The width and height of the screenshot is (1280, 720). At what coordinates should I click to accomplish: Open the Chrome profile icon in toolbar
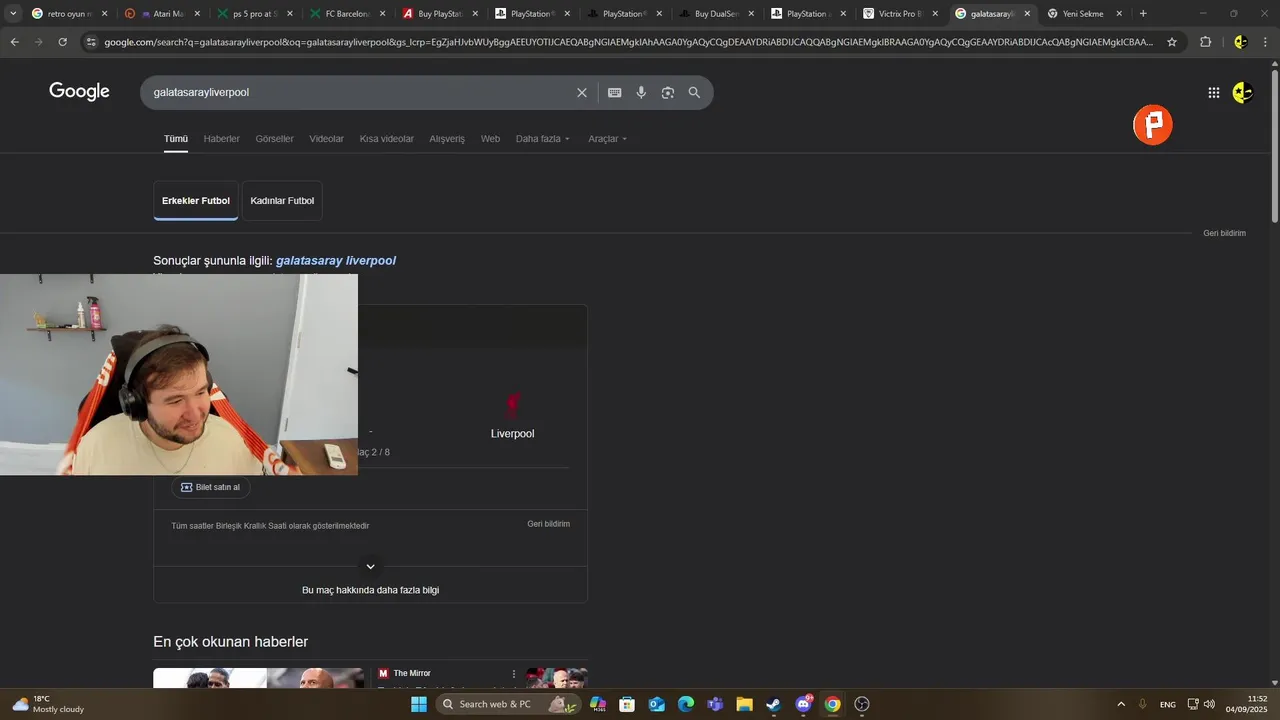1240,42
